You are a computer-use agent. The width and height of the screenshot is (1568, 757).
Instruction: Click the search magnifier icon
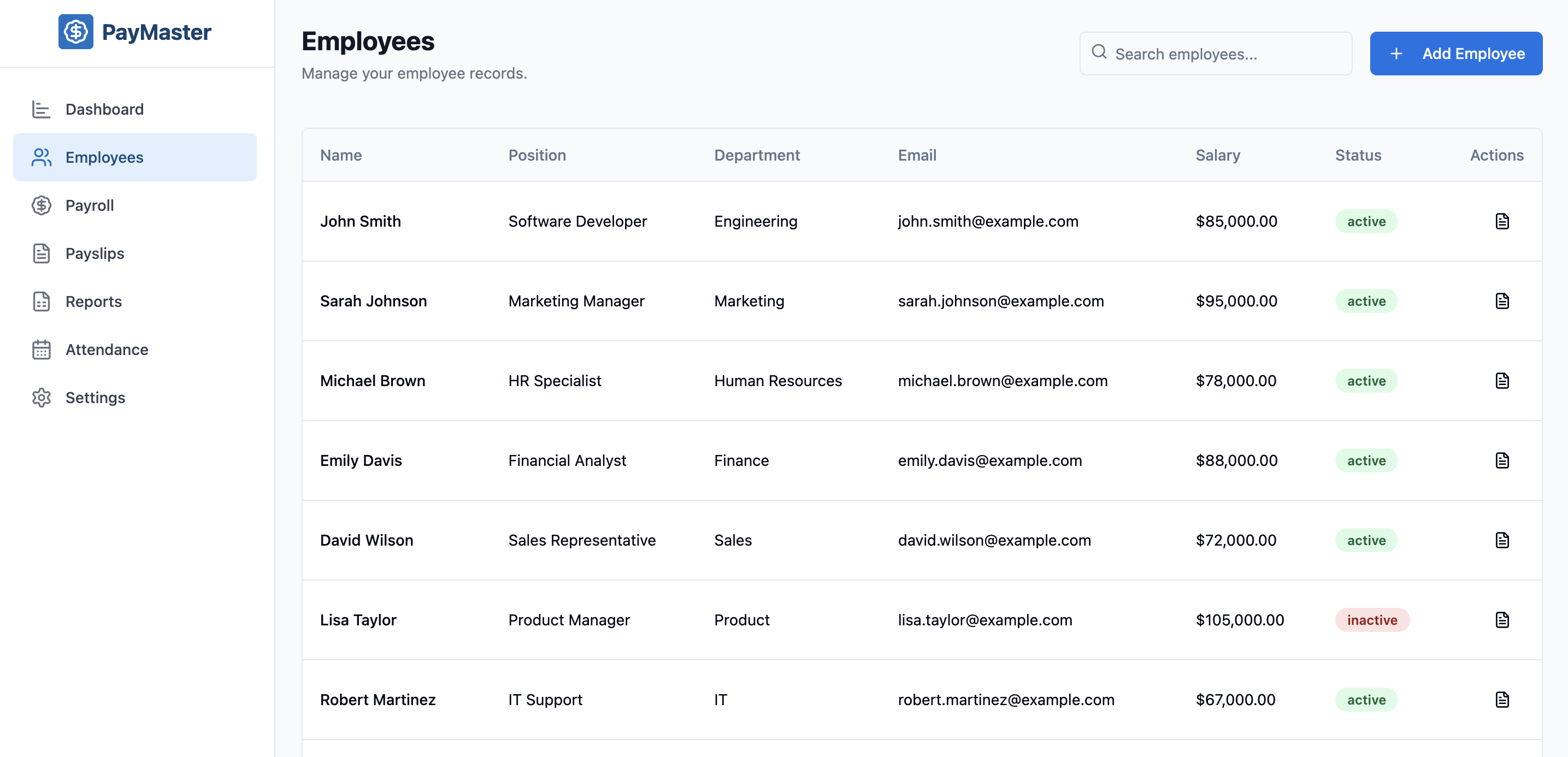(x=1099, y=52)
